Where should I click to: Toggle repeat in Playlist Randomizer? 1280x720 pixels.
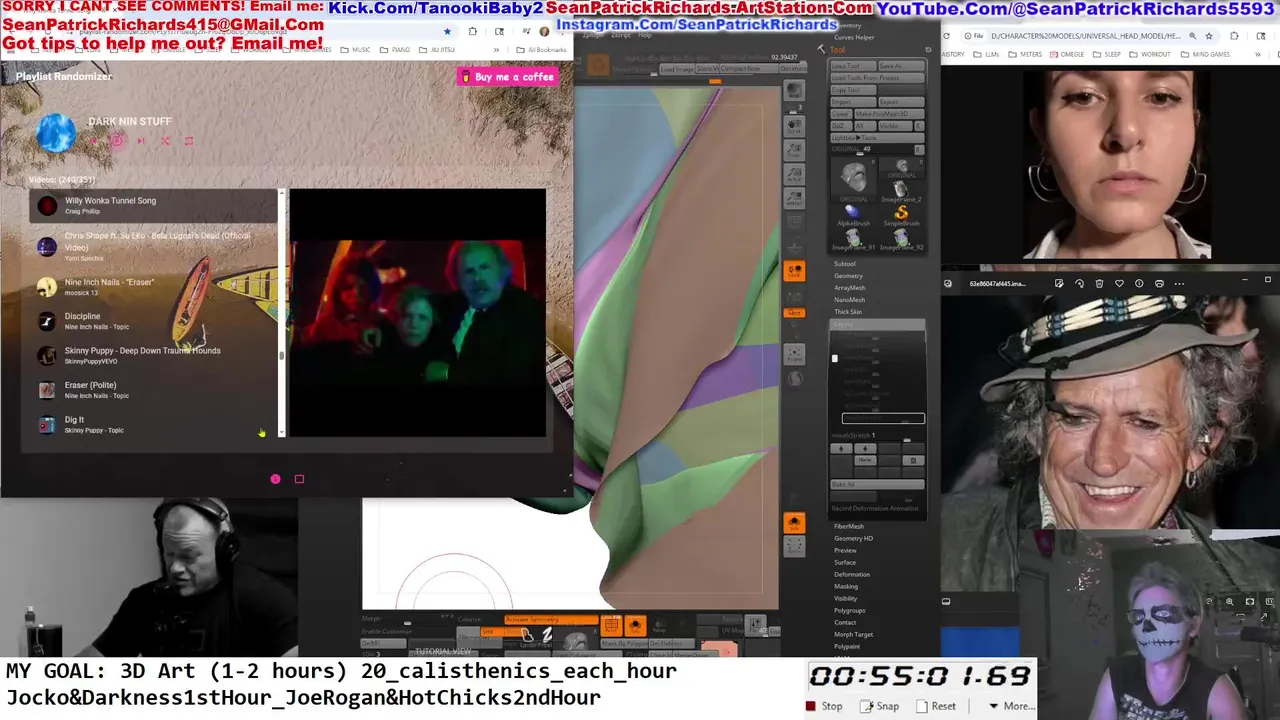click(189, 141)
